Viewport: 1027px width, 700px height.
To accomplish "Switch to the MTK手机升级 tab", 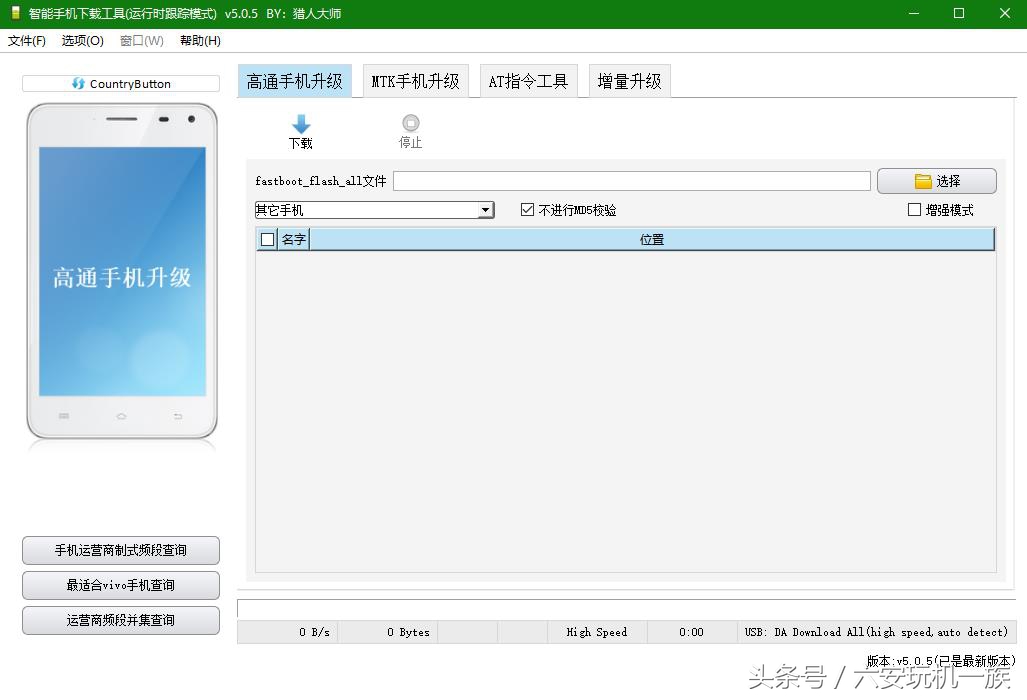I will point(415,81).
